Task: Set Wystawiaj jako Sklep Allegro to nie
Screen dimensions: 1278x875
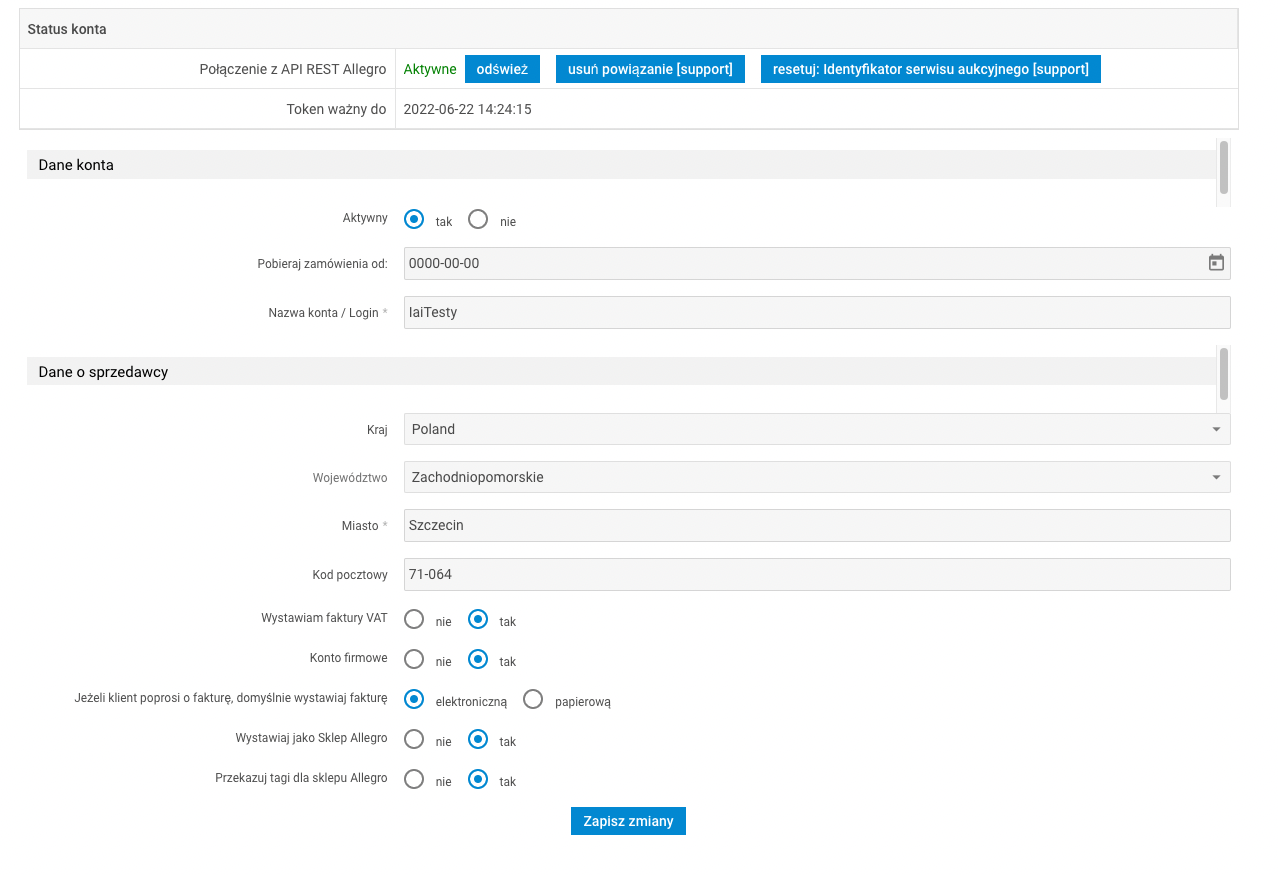Action: [x=414, y=739]
